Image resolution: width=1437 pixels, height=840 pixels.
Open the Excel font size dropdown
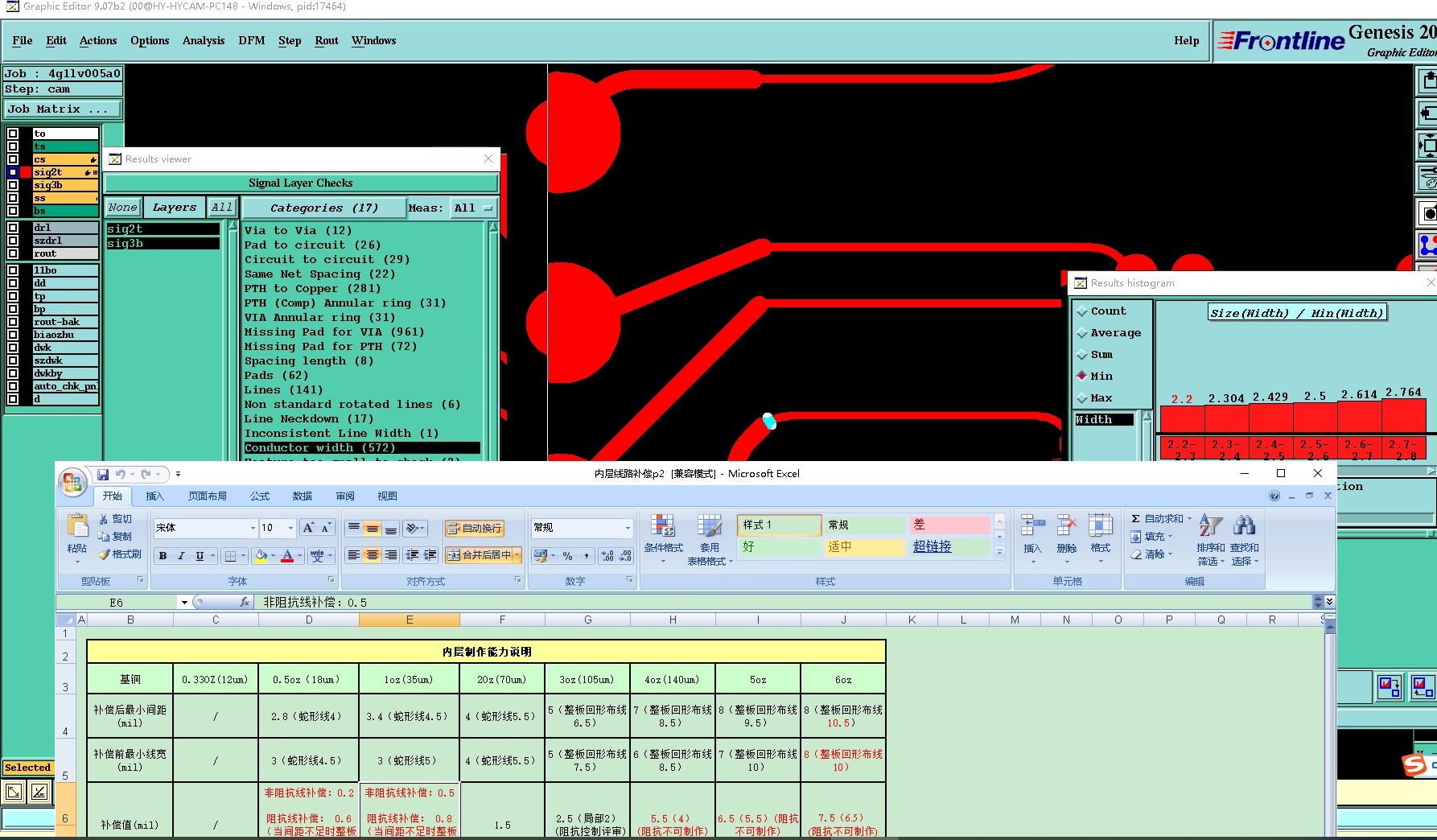pyautogui.click(x=290, y=528)
